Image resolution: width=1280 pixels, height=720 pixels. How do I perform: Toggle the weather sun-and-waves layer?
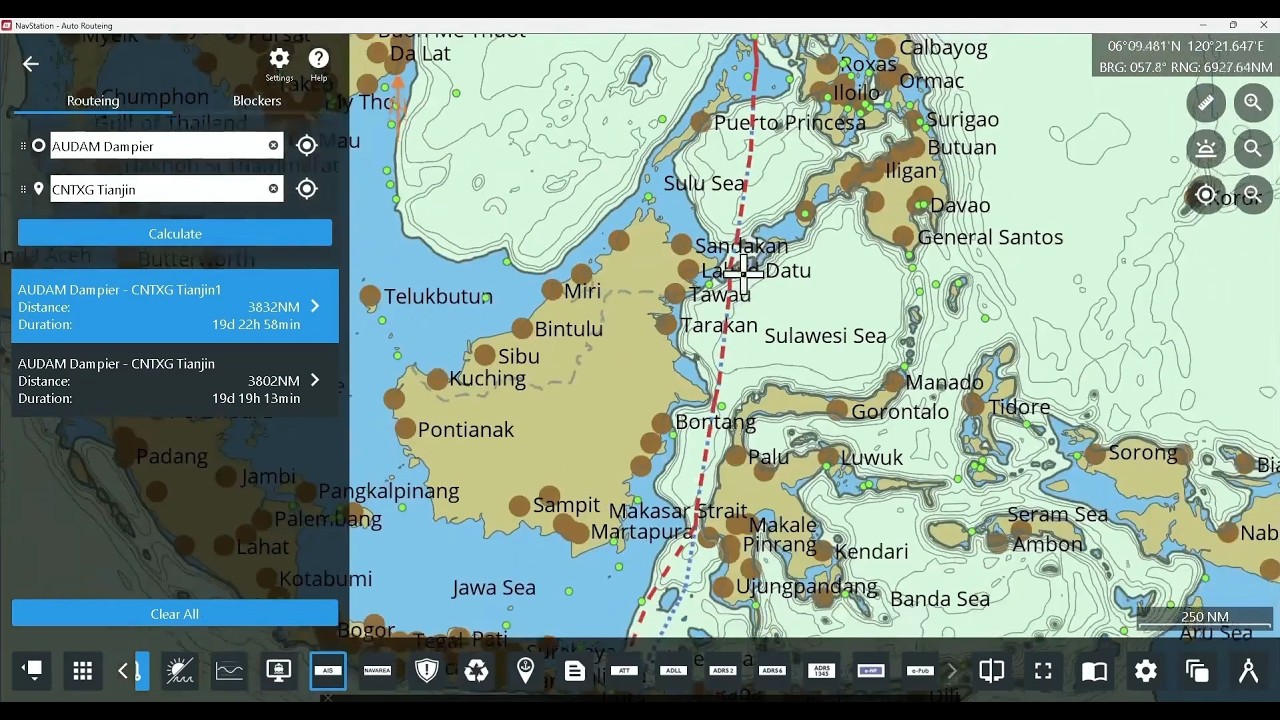(180, 671)
